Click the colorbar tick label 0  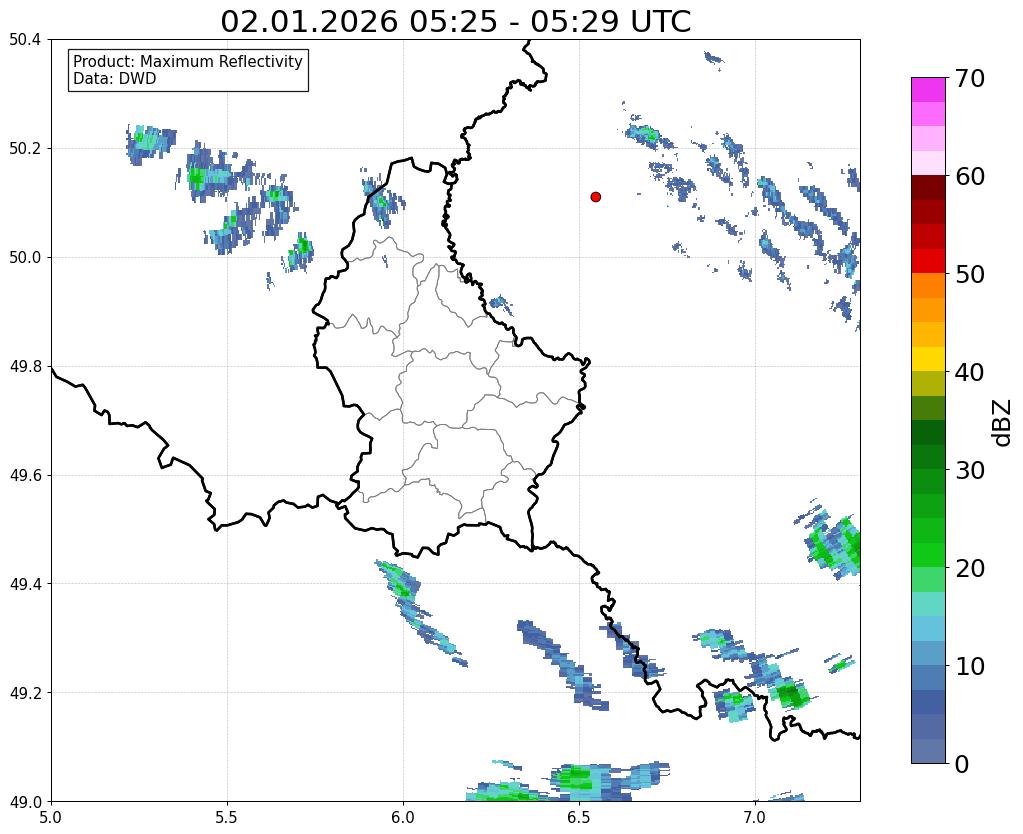coord(962,764)
